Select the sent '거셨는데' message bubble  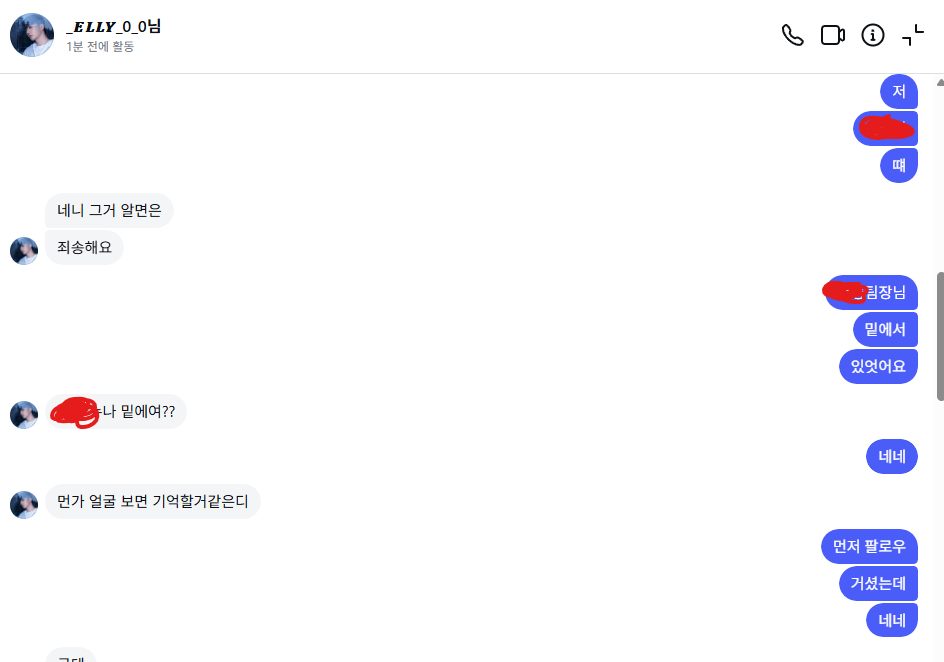click(877, 583)
